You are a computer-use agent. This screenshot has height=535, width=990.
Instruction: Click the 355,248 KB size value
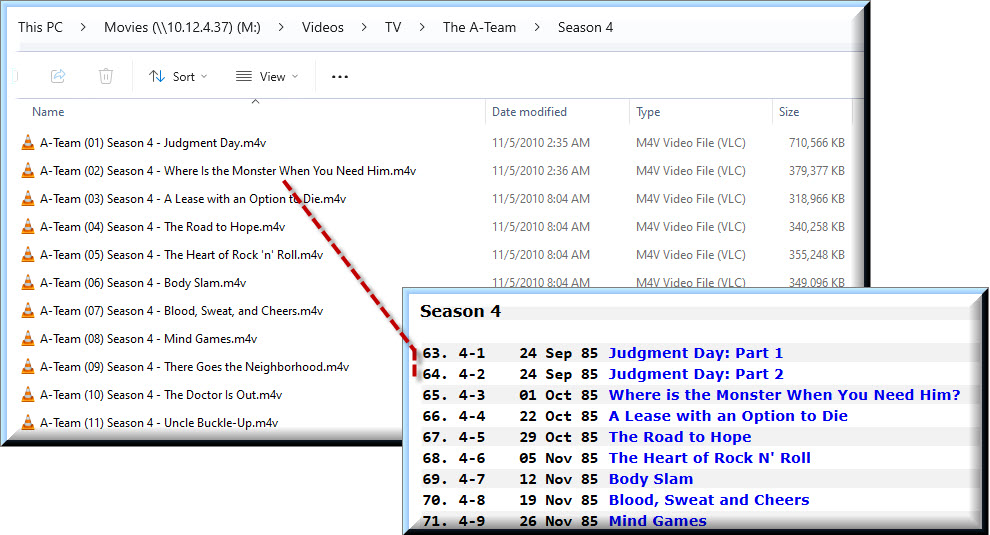pos(816,255)
